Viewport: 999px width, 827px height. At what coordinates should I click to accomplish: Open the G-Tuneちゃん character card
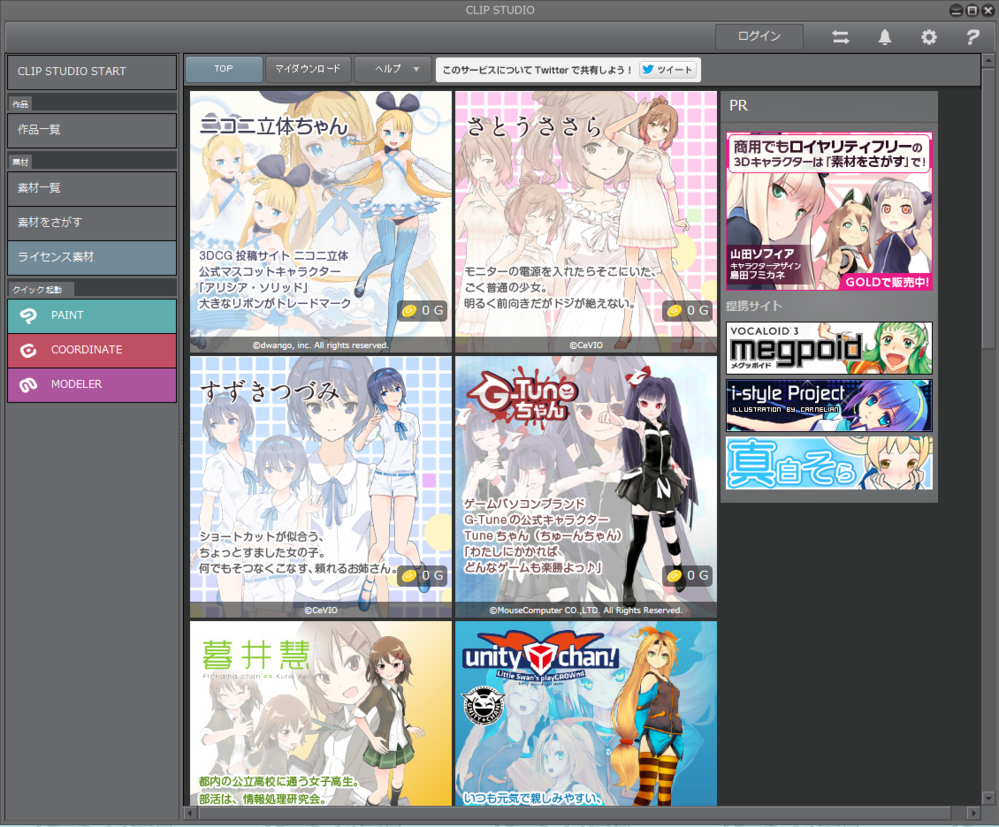click(586, 487)
